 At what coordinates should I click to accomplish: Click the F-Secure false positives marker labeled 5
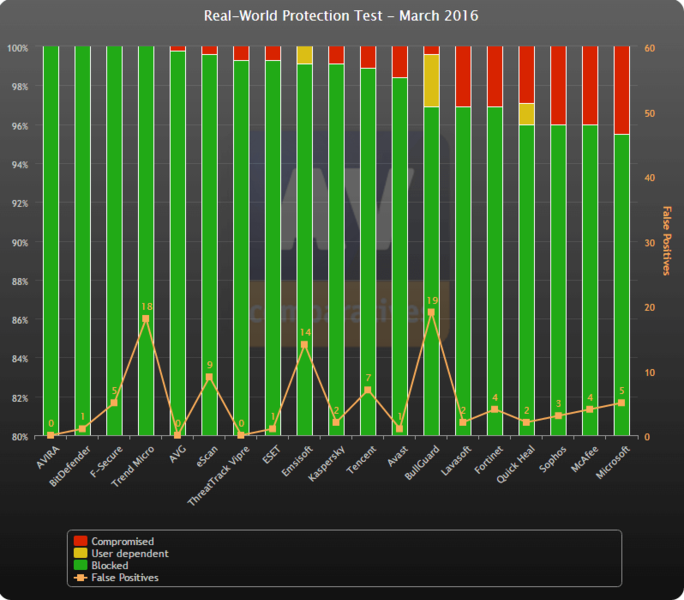(x=114, y=403)
